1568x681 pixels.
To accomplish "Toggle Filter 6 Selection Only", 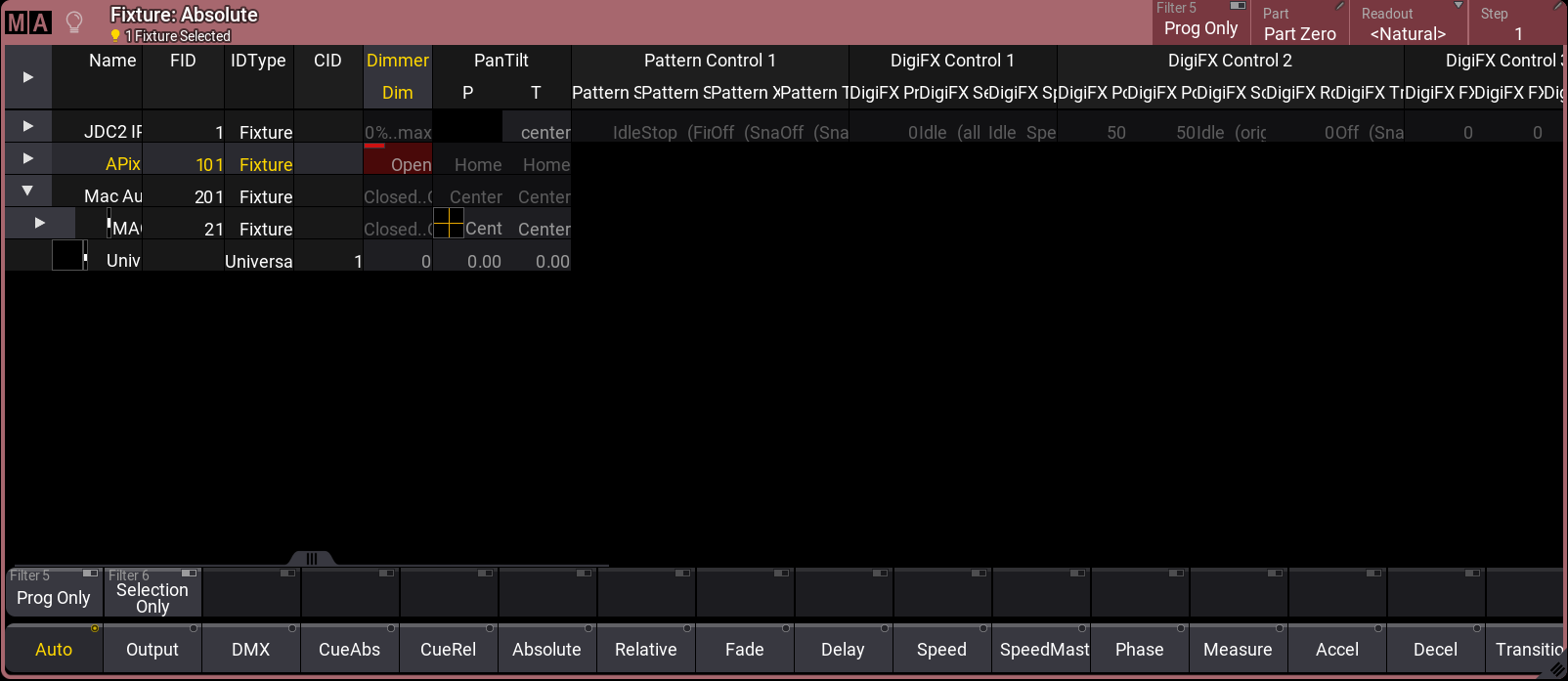I will [x=152, y=592].
